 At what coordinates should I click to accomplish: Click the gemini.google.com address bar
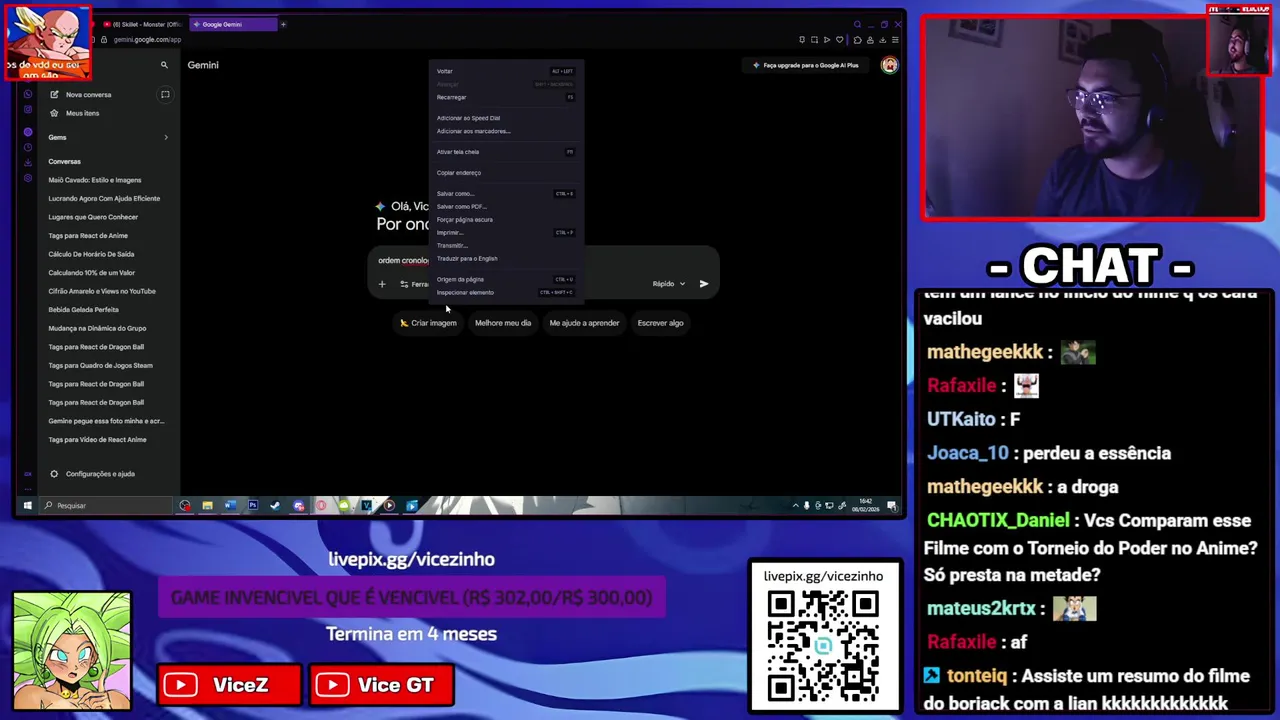(x=147, y=40)
